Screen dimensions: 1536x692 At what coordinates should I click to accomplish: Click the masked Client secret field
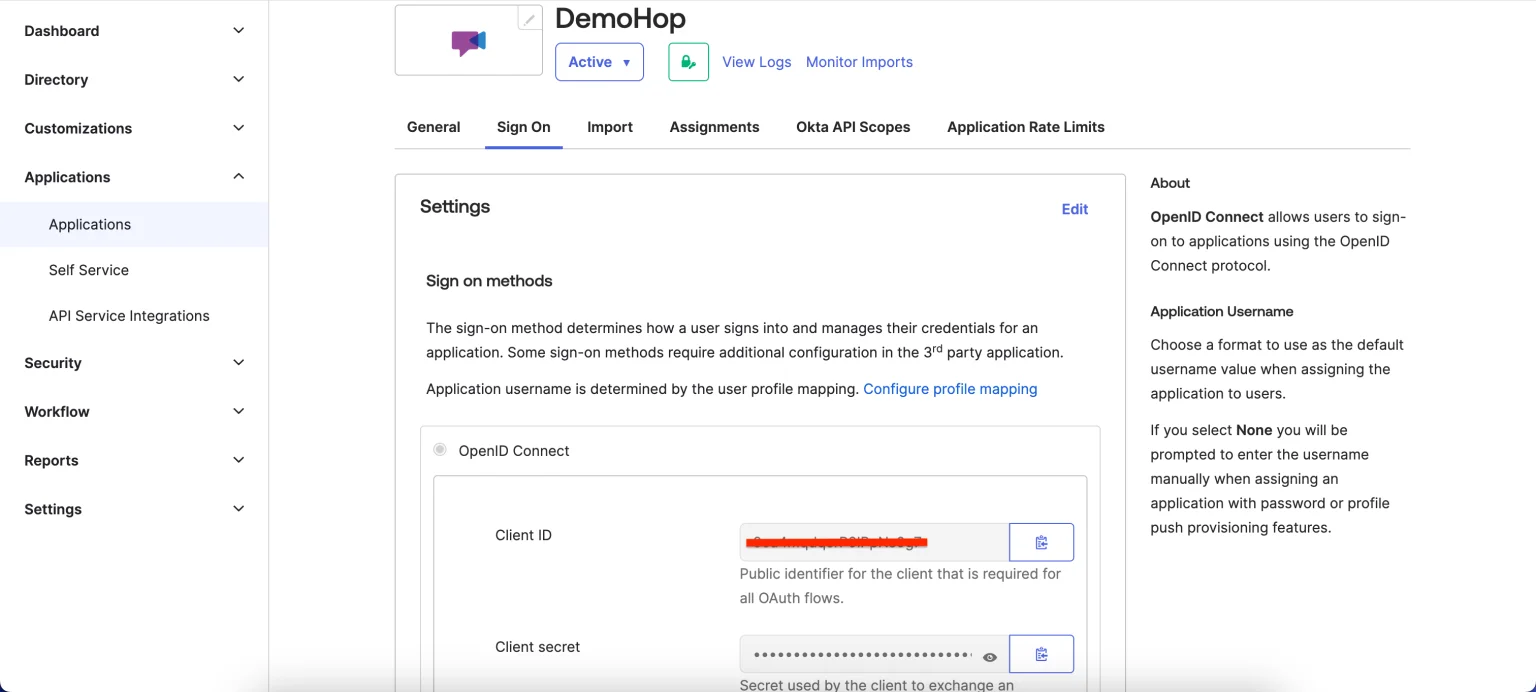[874, 654]
